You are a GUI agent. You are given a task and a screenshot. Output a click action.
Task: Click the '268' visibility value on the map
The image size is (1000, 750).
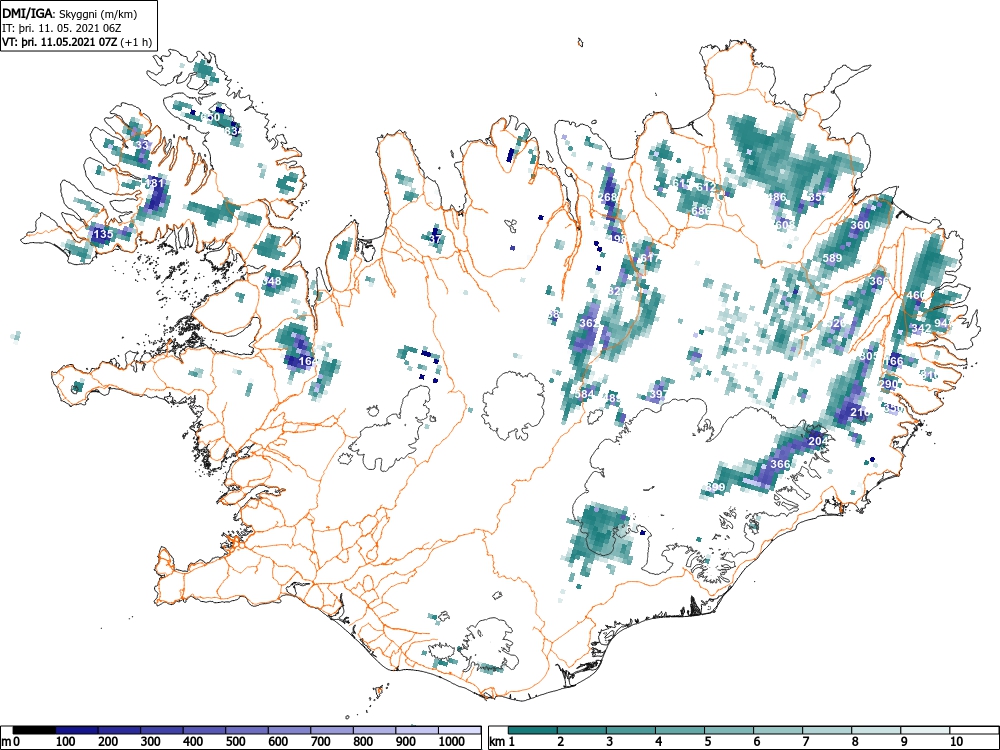[x=608, y=197]
